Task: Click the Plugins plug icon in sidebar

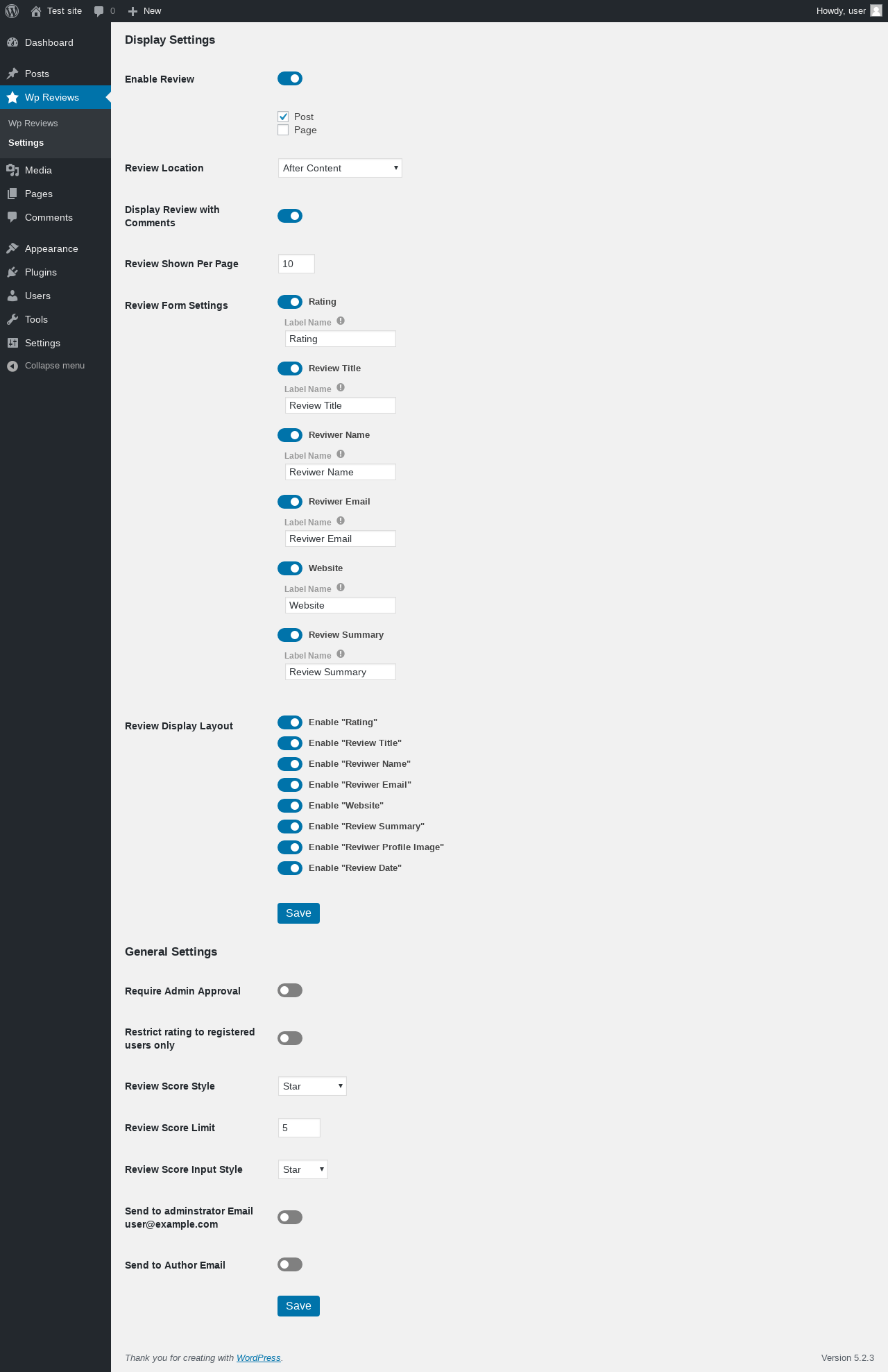Action: coord(12,272)
